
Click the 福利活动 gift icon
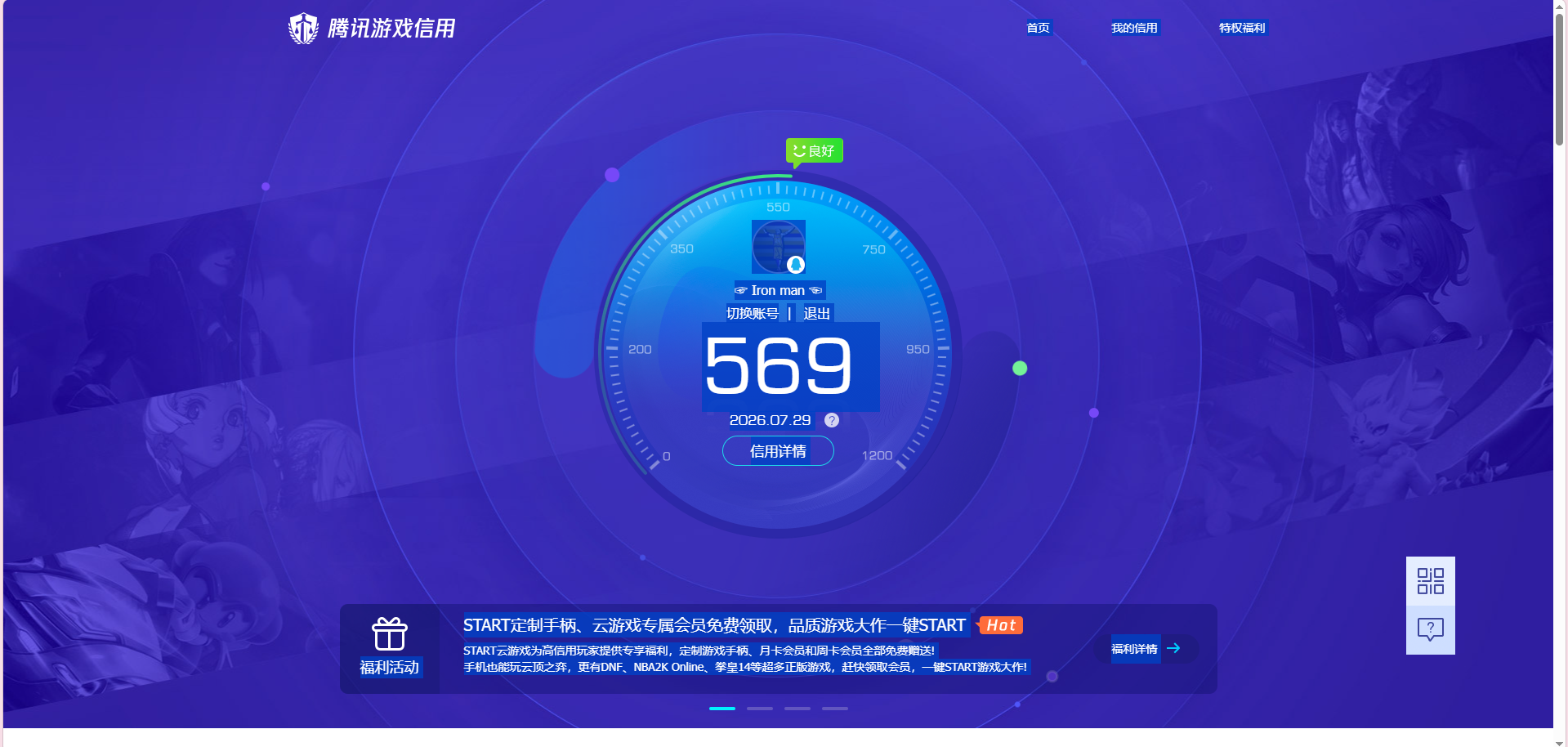(390, 634)
